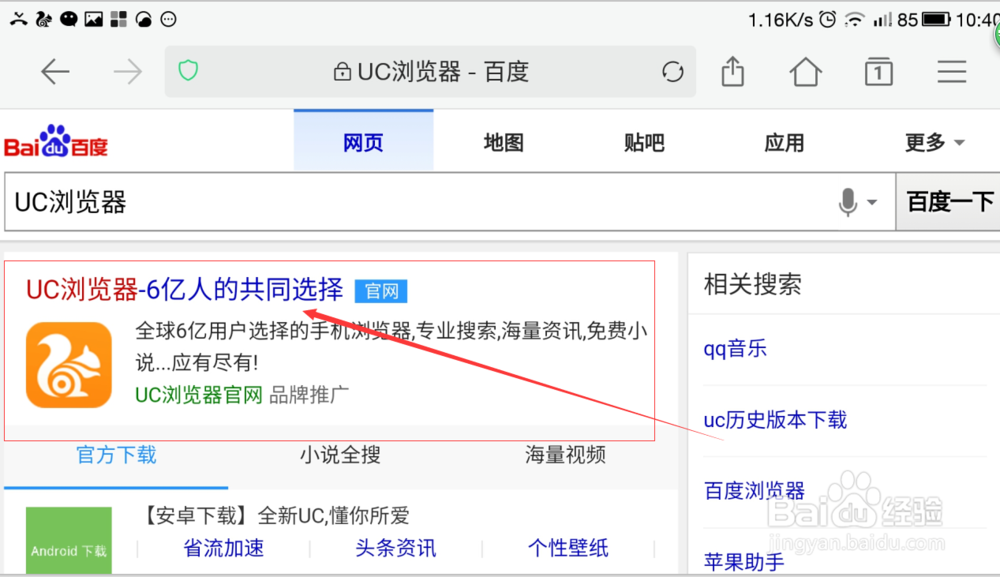Open the hamburger menu icon
The image size is (1000, 577).
pos(952,71)
